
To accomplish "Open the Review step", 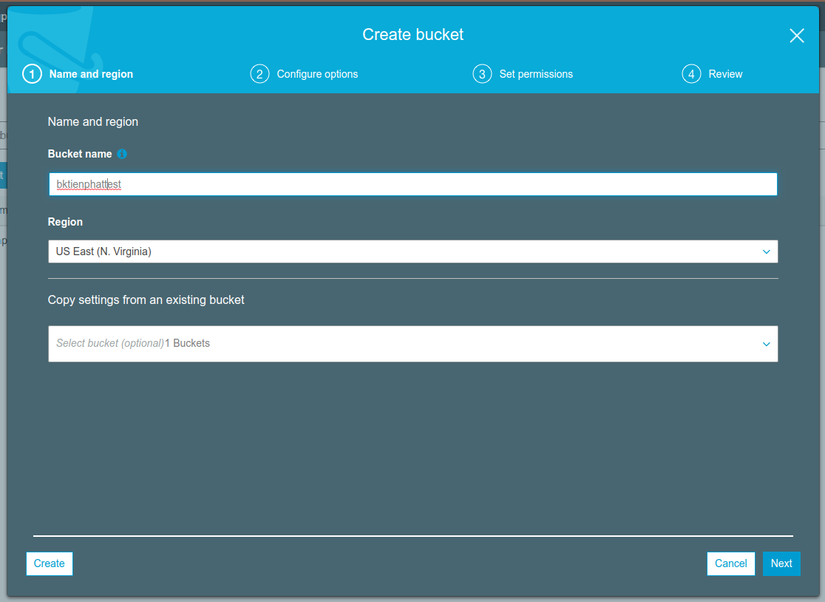I will pyautogui.click(x=725, y=74).
